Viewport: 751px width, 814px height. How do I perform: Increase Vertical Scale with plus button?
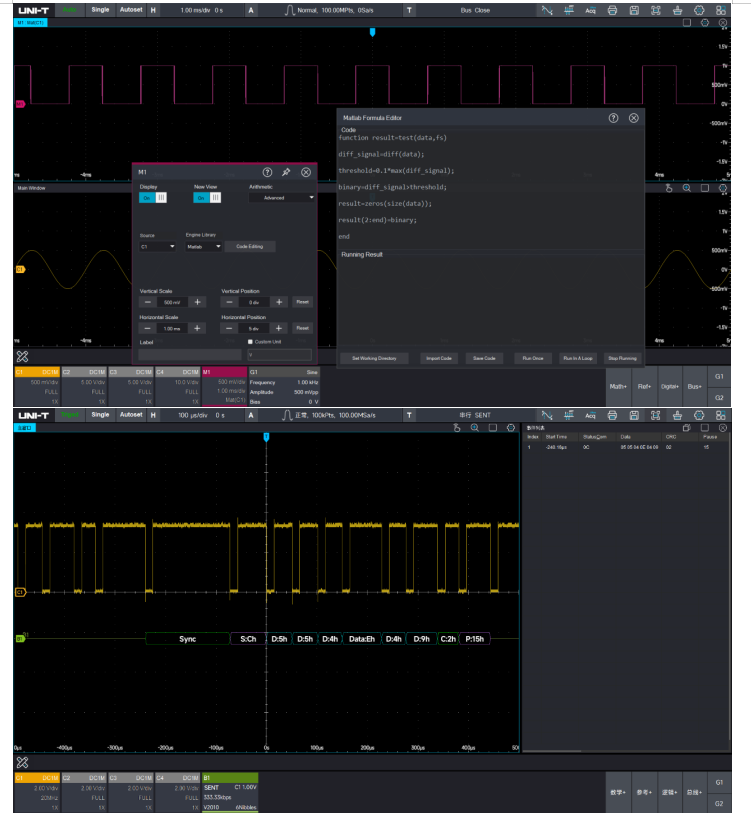tap(197, 301)
